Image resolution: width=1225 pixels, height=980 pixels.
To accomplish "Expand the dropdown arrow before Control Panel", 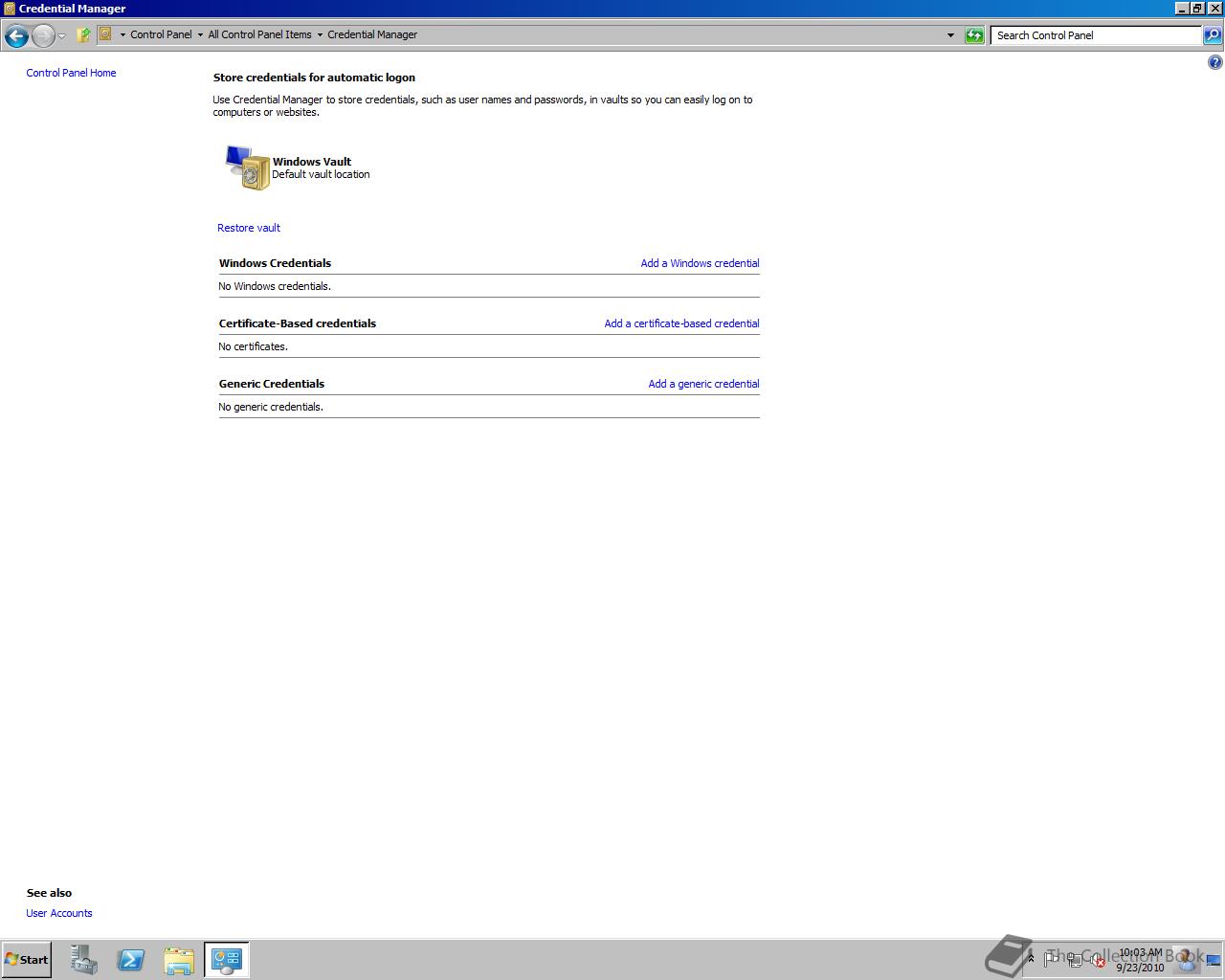I will click(122, 35).
